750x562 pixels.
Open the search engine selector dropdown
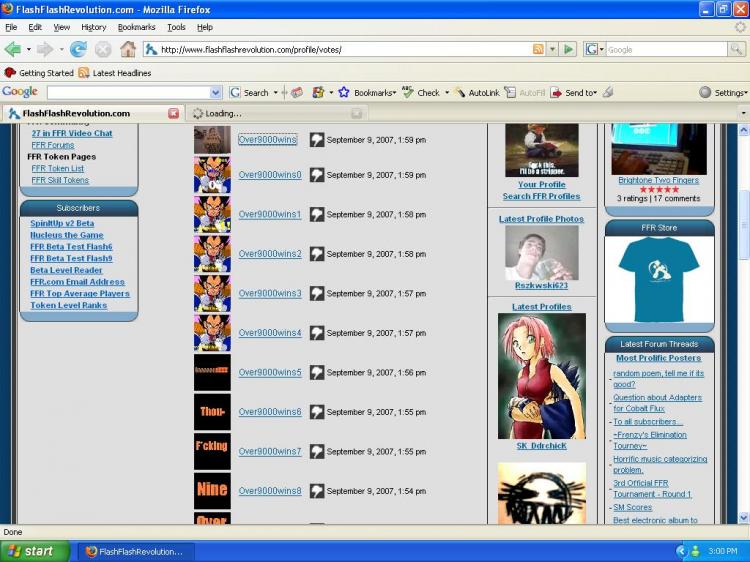[x=602, y=49]
